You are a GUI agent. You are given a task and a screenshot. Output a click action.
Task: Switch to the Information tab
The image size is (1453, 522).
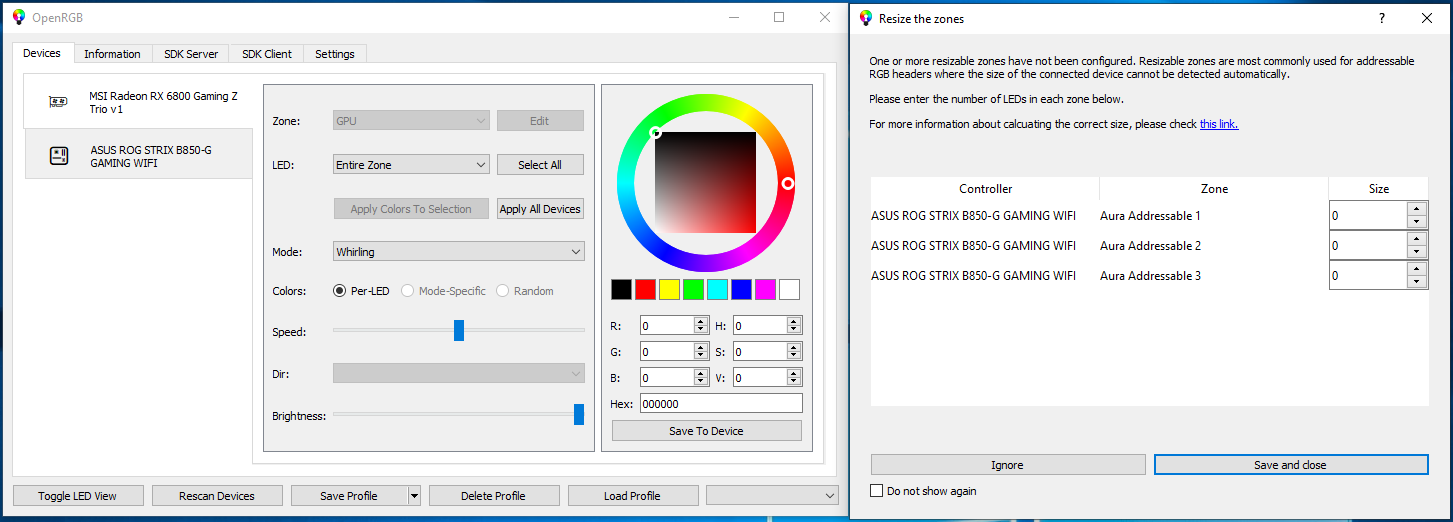[x=112, y=54]
